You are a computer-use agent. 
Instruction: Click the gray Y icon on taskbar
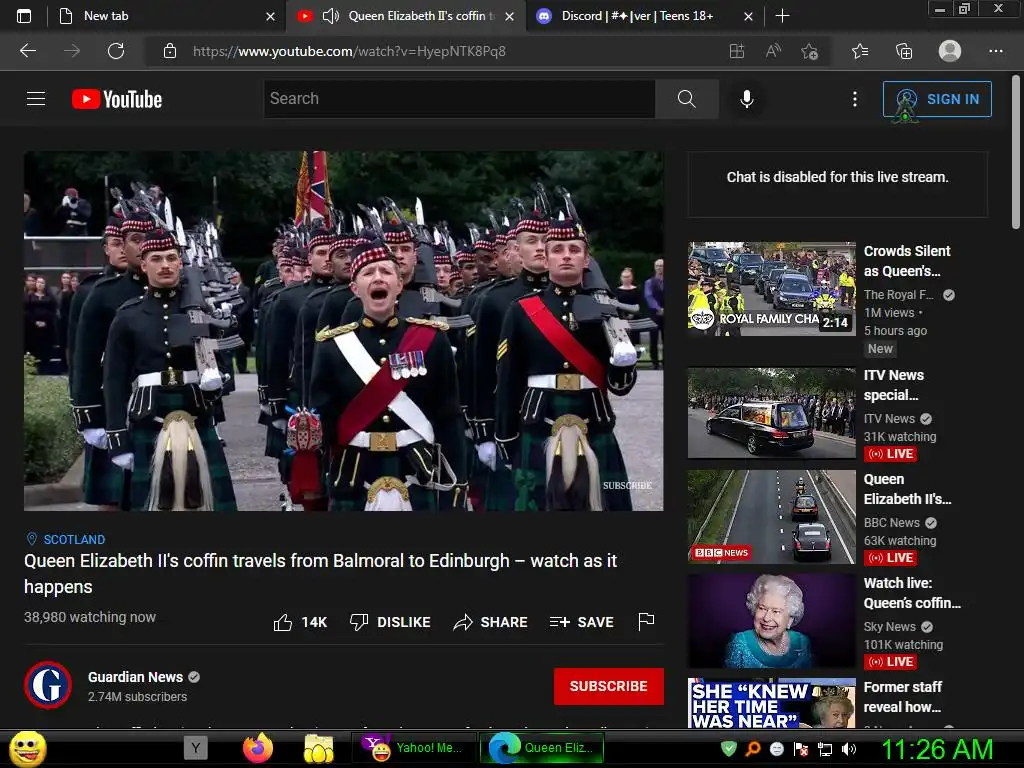tap(195, 748)
